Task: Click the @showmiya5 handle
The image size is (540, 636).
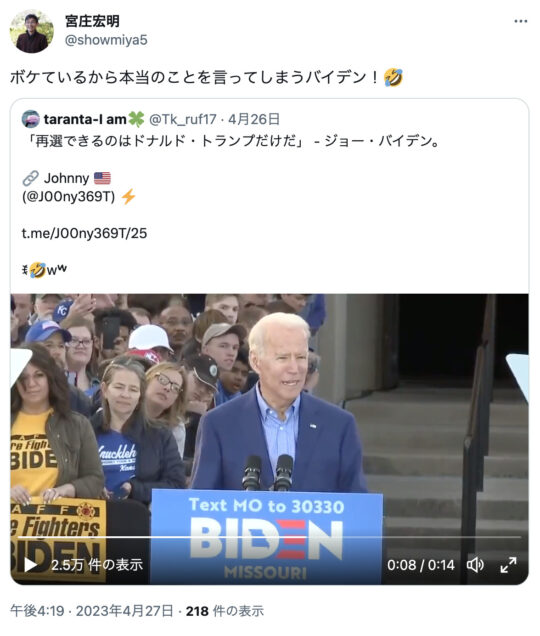Action: 106,40
